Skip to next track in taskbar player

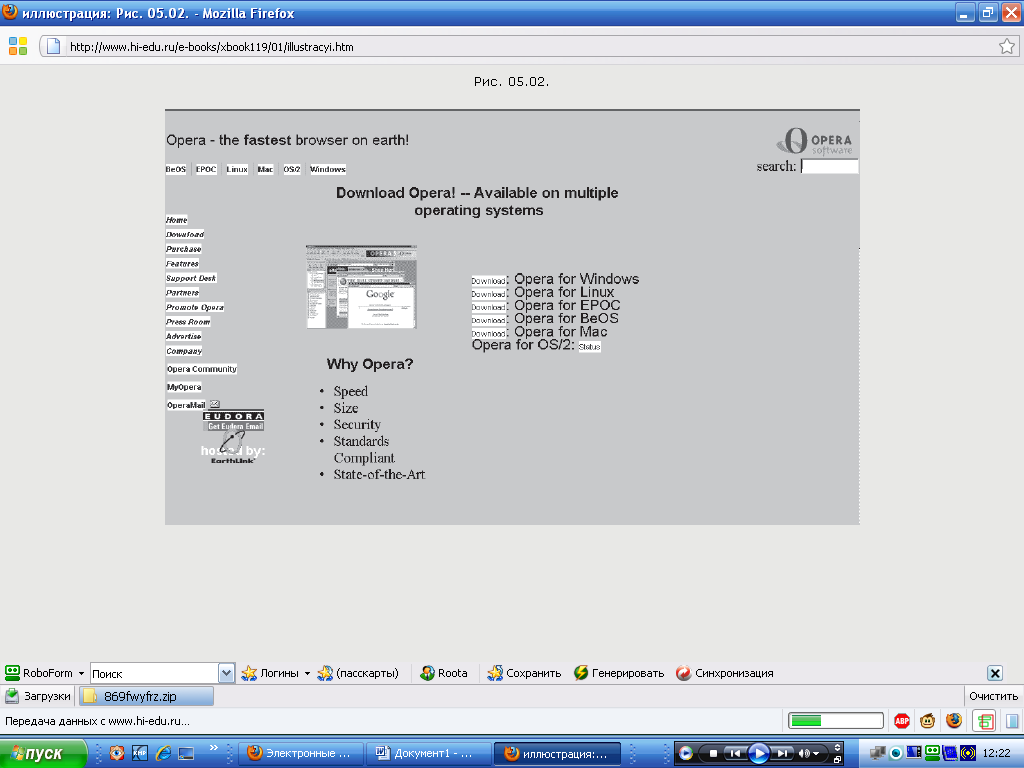782,753
